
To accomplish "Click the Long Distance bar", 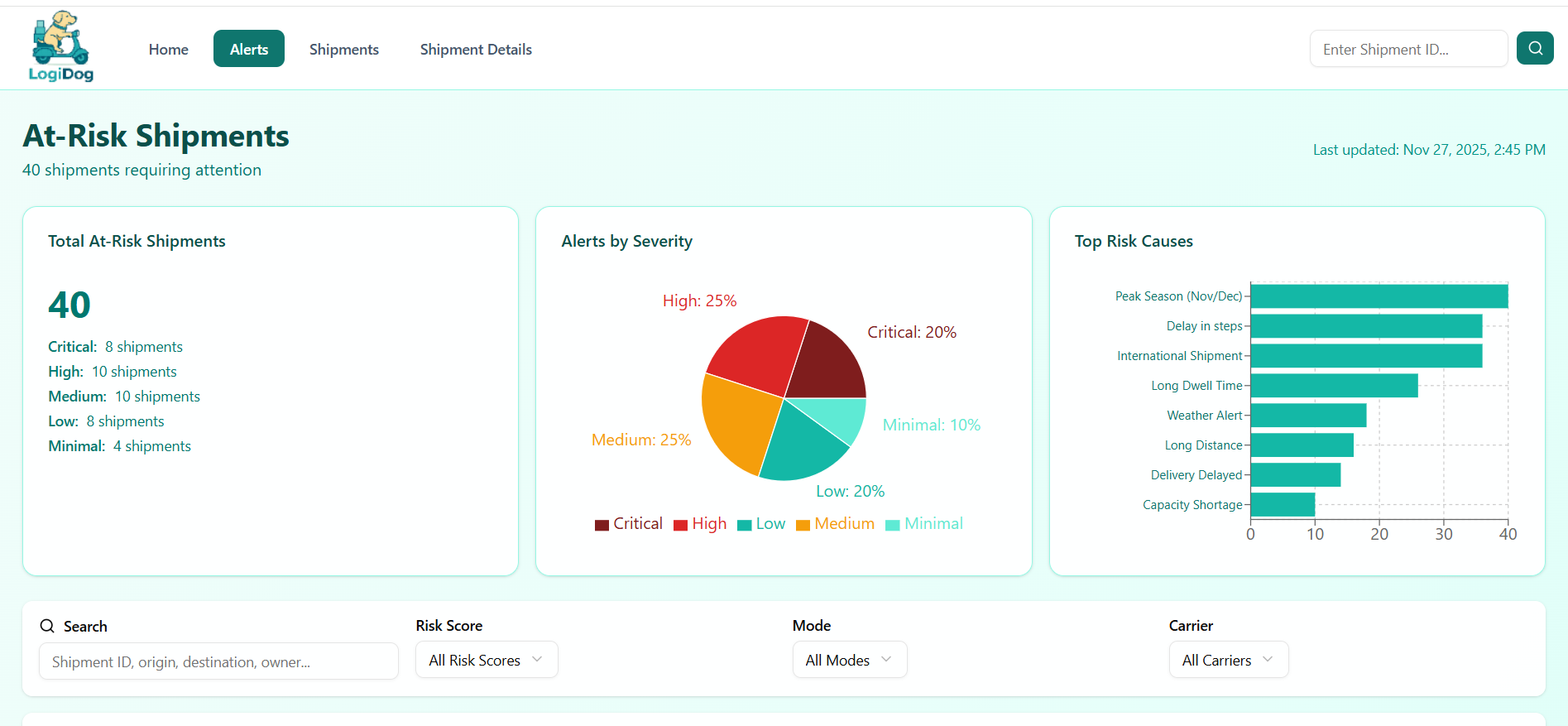I will (x=1302, y=445).
